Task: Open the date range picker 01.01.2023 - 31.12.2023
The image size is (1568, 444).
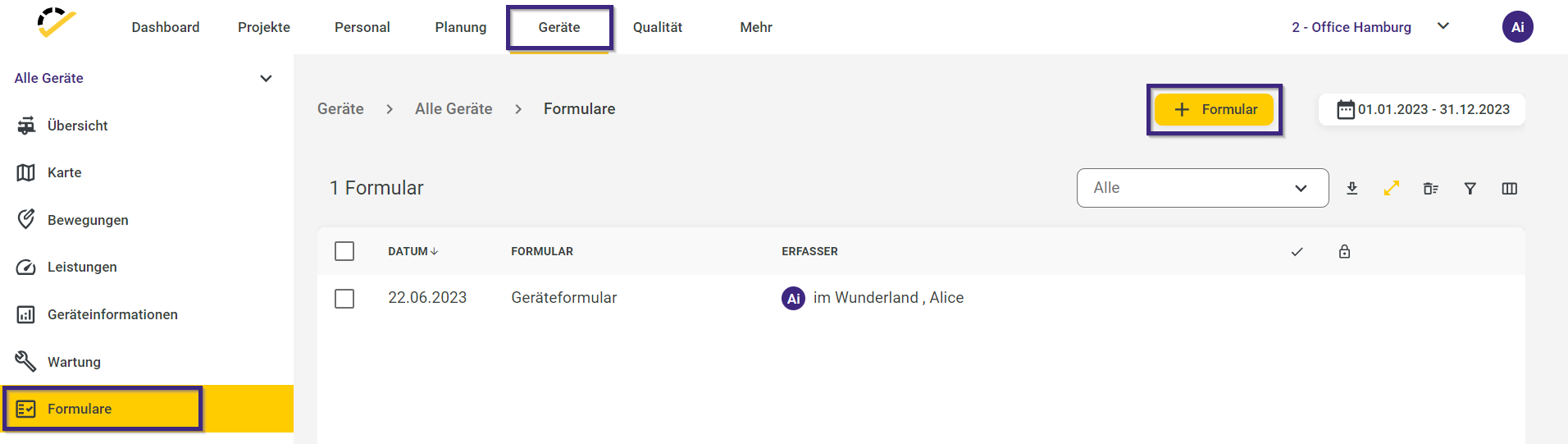Action: click(x=1422, y=109)
